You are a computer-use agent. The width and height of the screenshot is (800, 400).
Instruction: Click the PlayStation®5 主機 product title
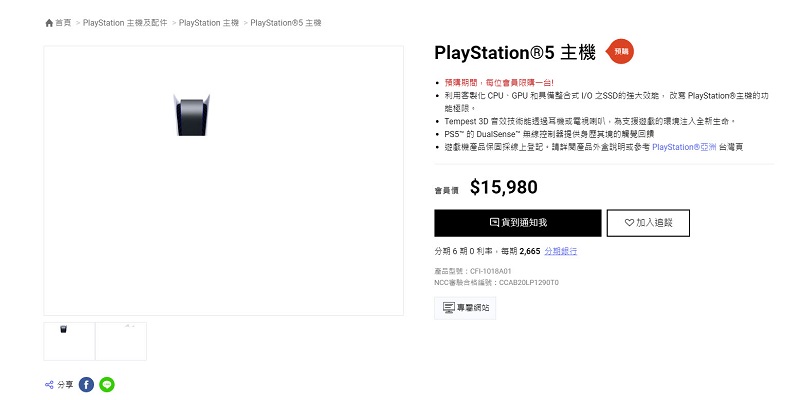tap(515, 52)
